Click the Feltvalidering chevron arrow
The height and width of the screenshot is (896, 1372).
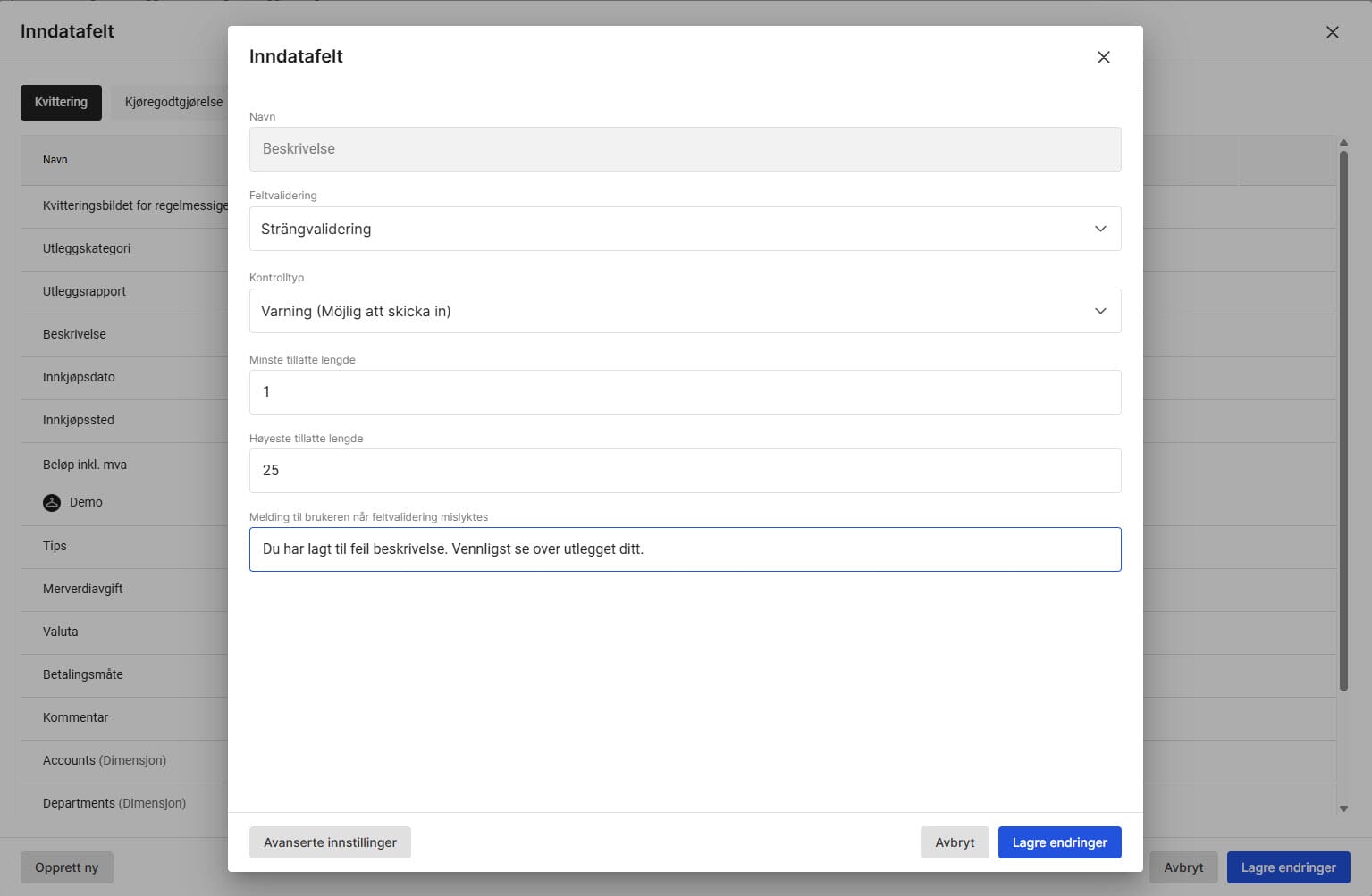(x=1100, y=229)
